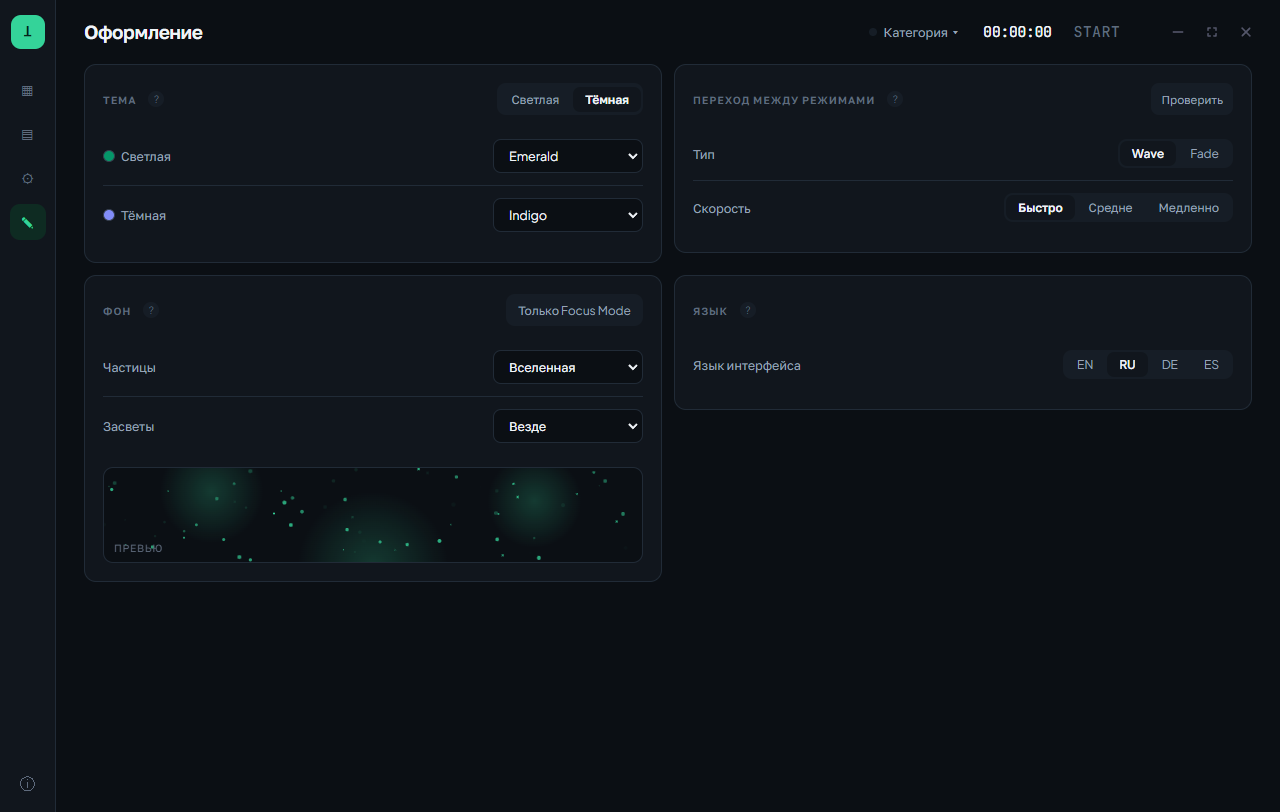Minimize the window
Image resolution: width=1280 pixels, height=812 pixels.
[1178, 32]
